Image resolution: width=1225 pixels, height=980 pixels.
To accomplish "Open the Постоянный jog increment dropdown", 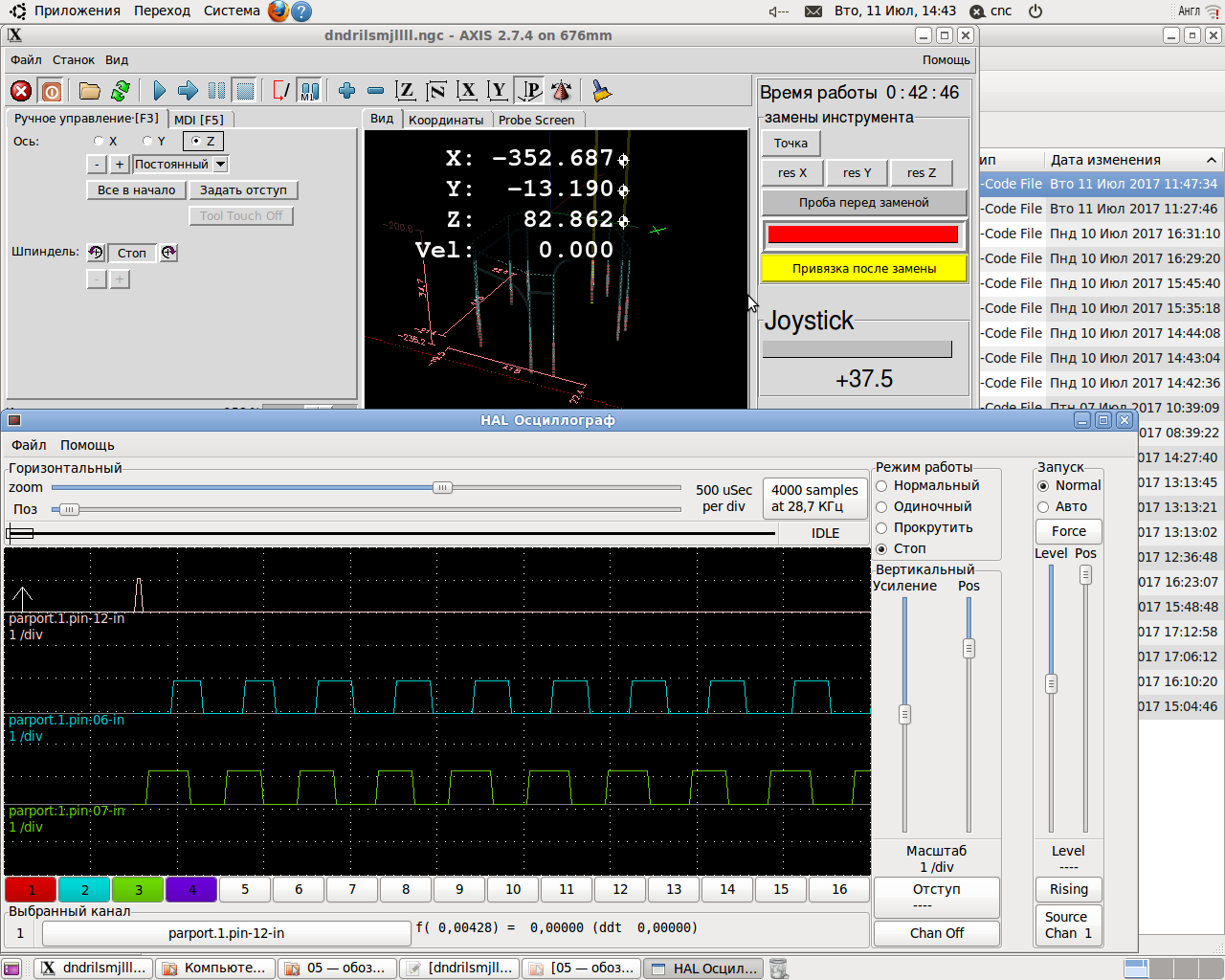I will click(220, 165).
